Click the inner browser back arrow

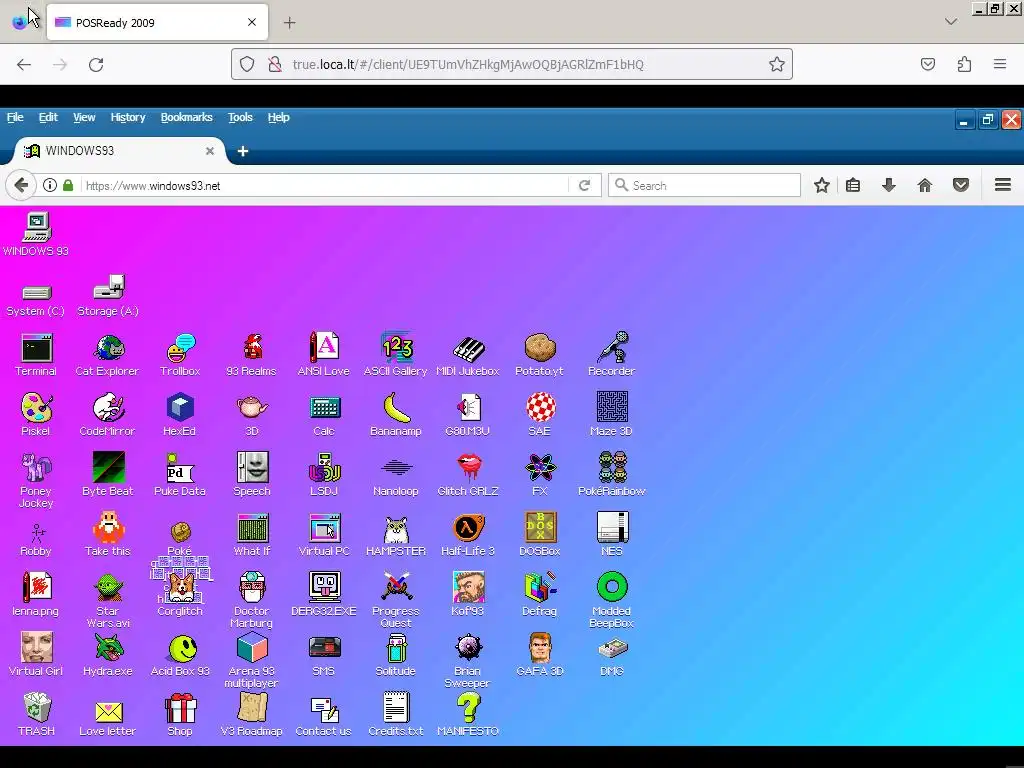click(21, 185)
